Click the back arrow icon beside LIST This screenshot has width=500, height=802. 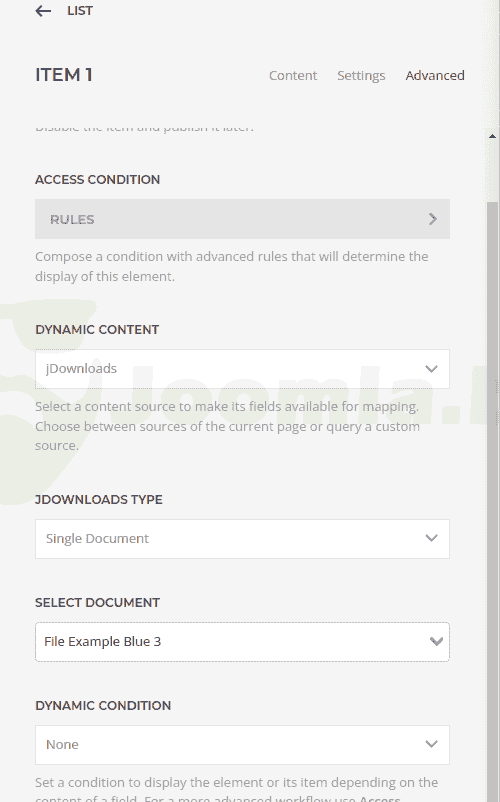point(43,11)
